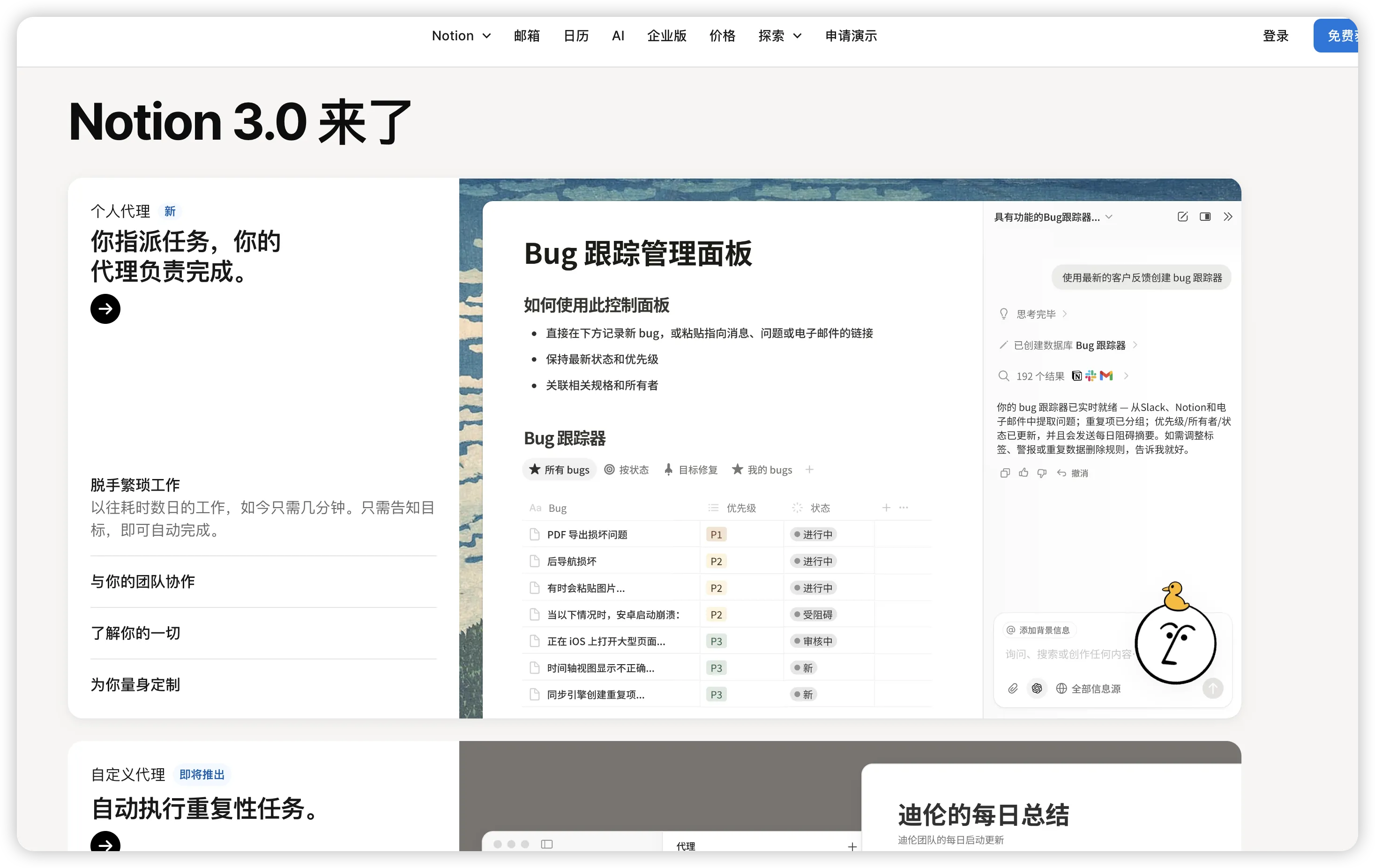Open the 价格 navigation menu item

click(x=722, y=36)
